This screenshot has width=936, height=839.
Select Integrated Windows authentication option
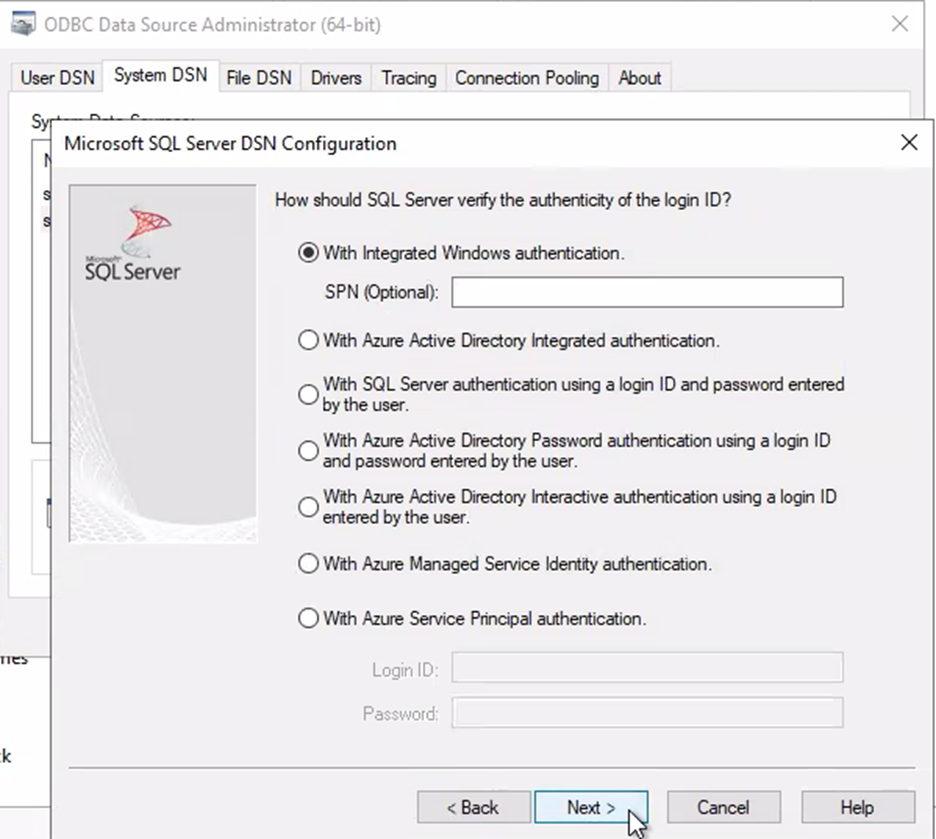(x=308, y=253)
